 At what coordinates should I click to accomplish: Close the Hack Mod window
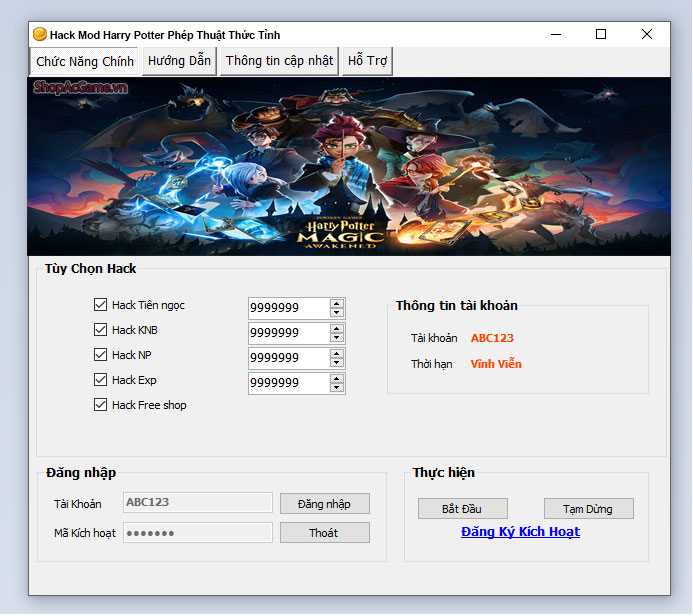(647, 34)
